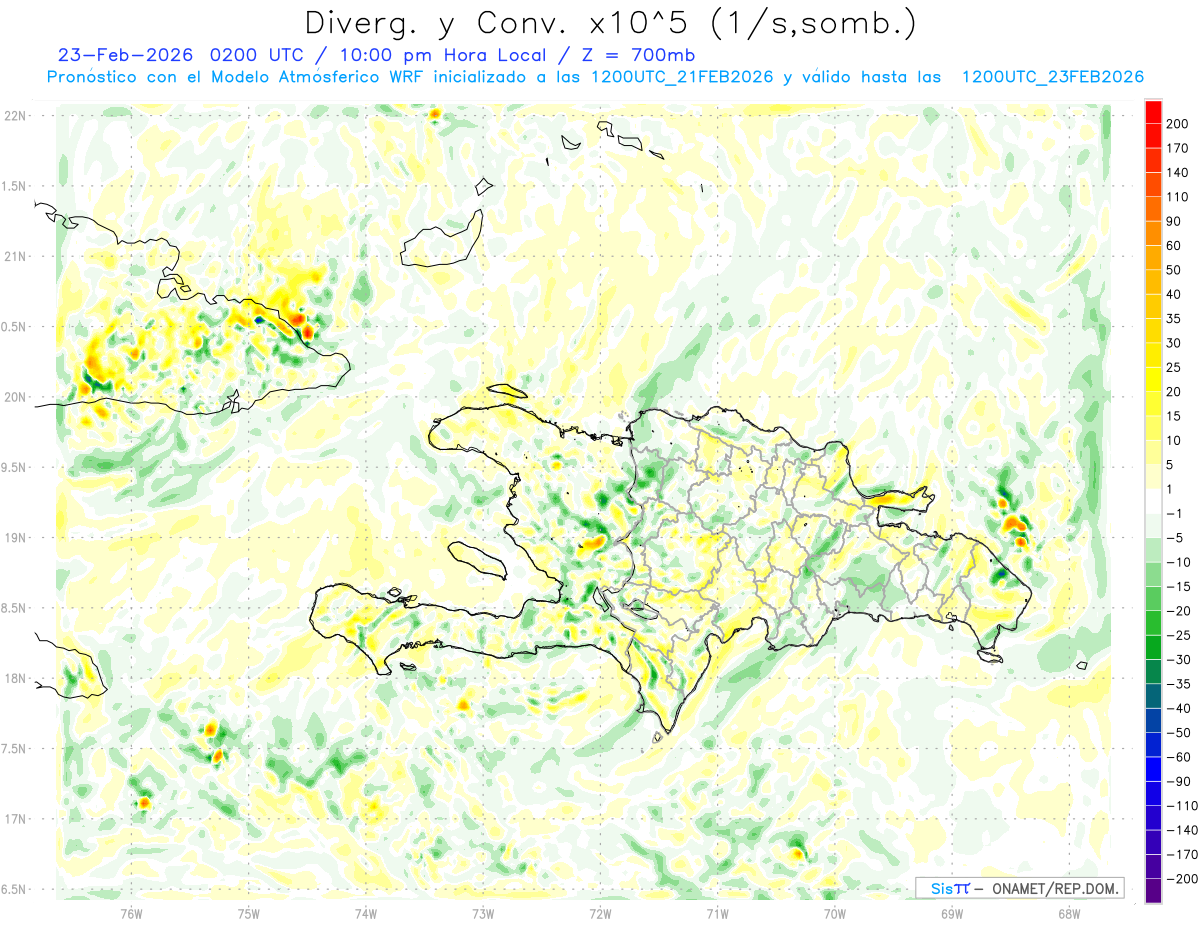The height and width of the screenshot is (927, 1200).
Task: Click the '-1' color bar value
Action: pos(1174,514)
